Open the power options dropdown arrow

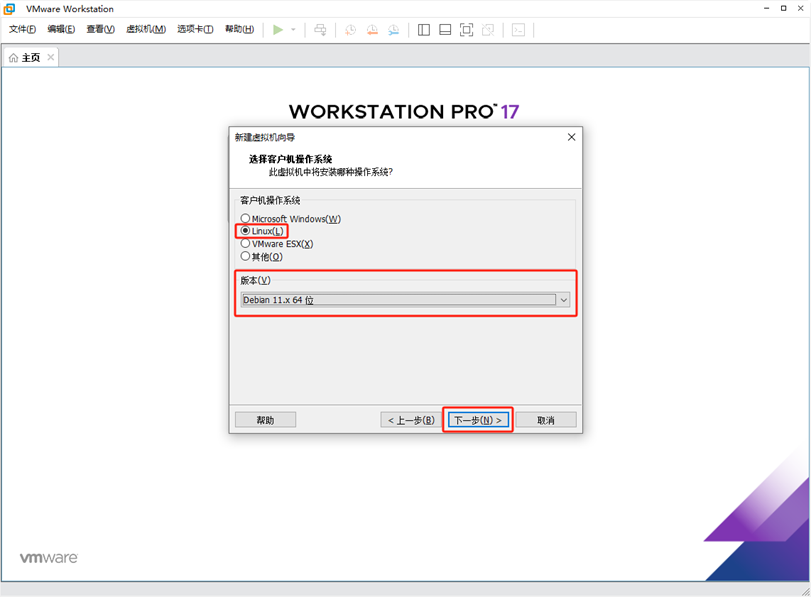pyautogui.click(x=293, y=29)
